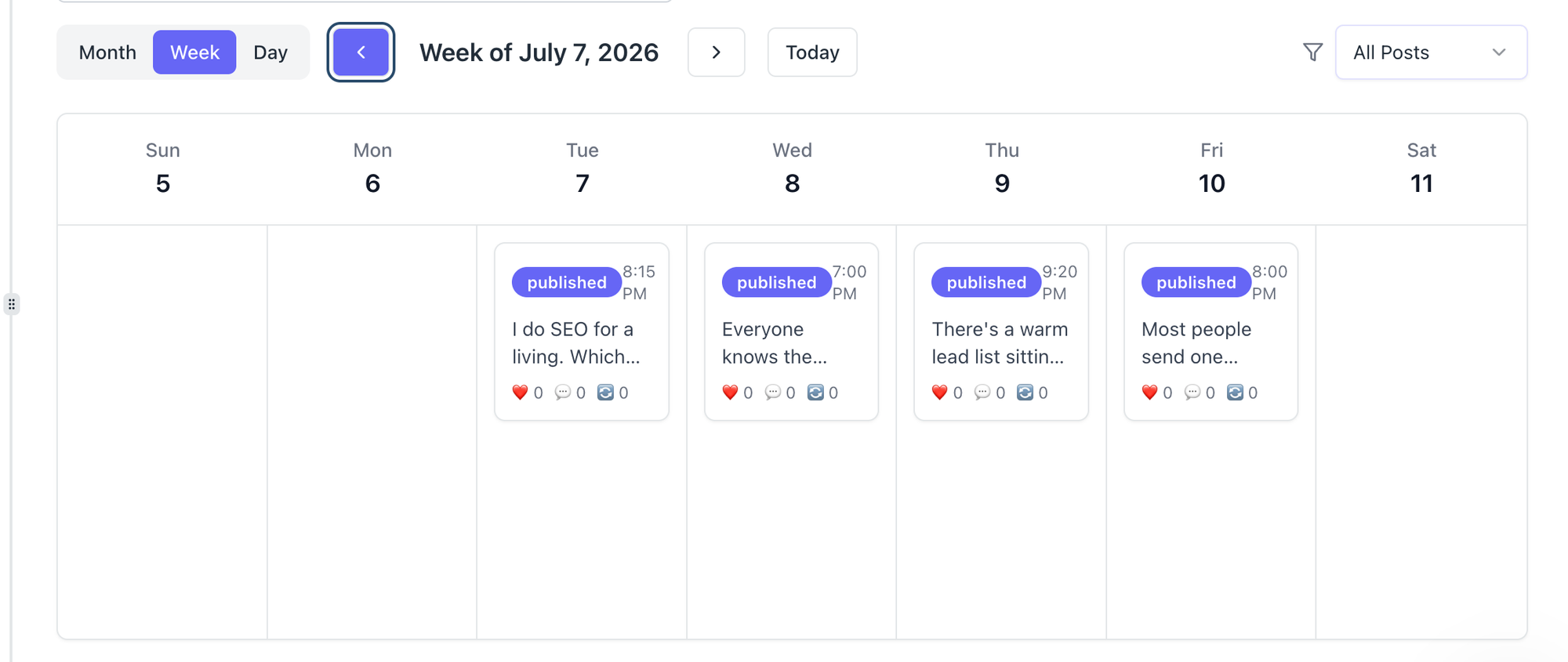Advance to next week with right arrow
Screen dimensions: 1568x662
pyautogui.click(x=716, y=52)
